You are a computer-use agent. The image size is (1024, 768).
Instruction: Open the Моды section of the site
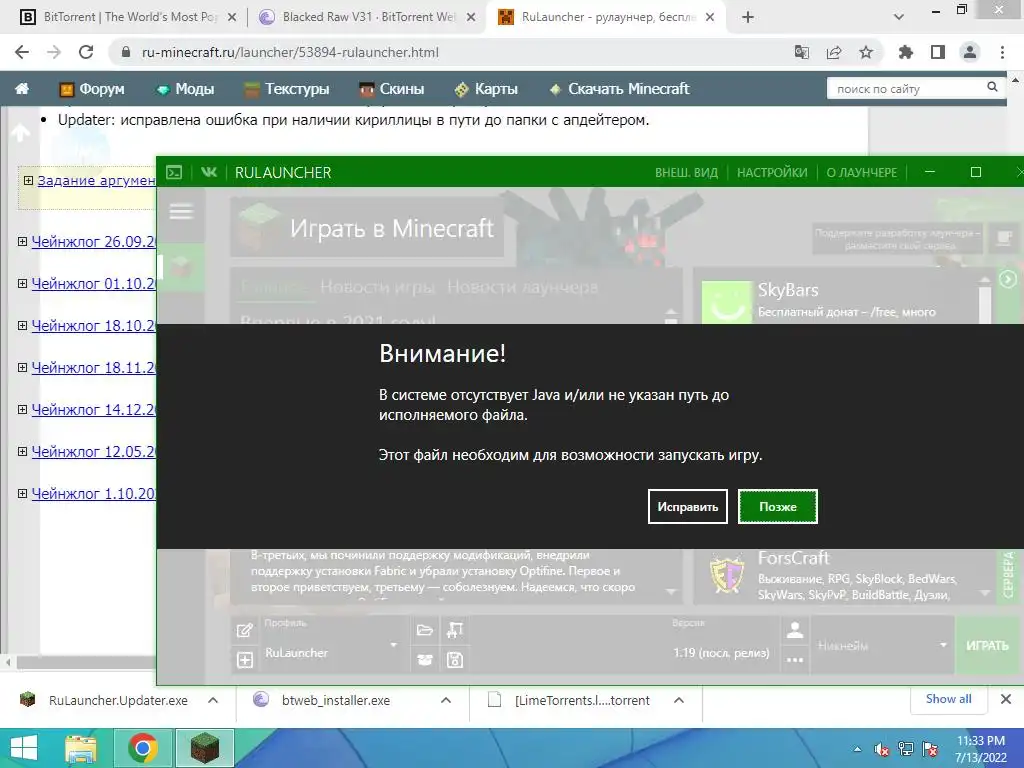pos(185,89)
